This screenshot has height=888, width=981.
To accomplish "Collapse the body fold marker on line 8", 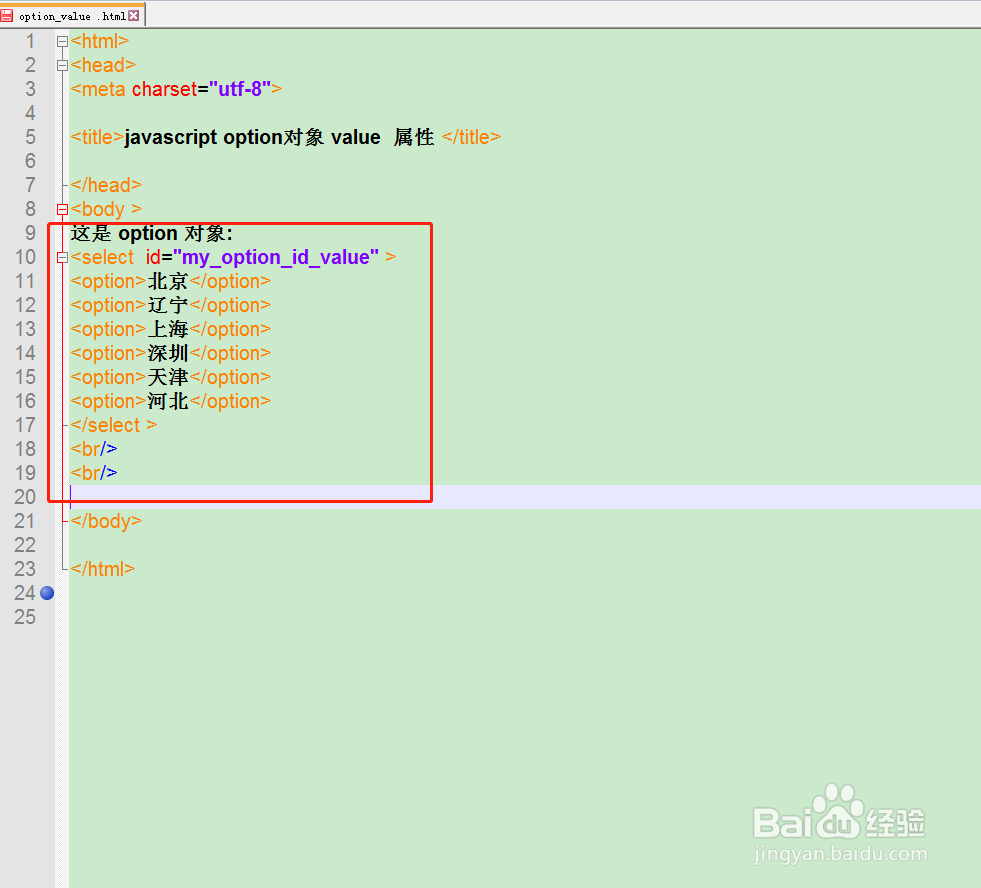I will [62, 209].
